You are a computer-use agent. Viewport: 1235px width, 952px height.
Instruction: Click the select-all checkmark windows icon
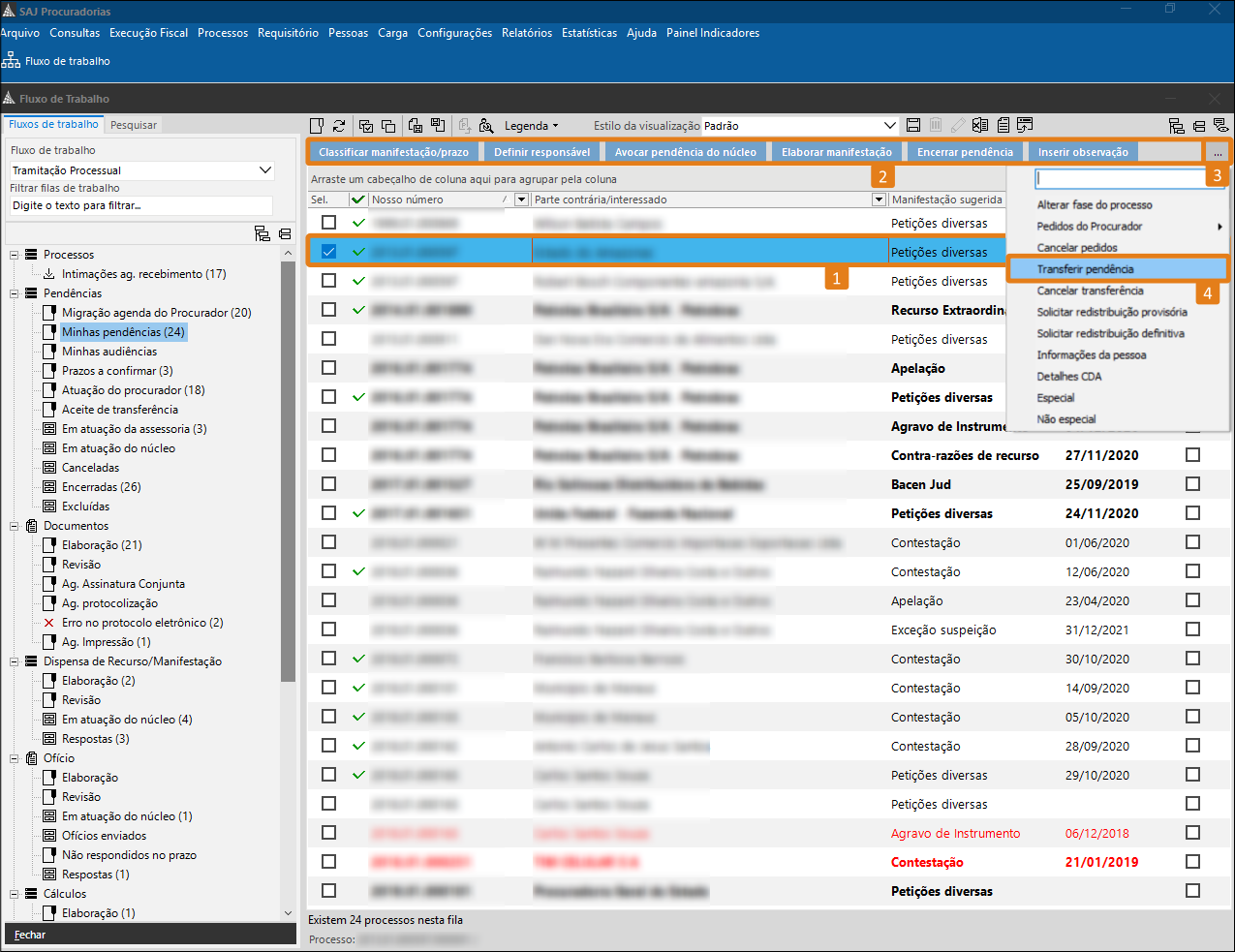[x=366, y=126]
